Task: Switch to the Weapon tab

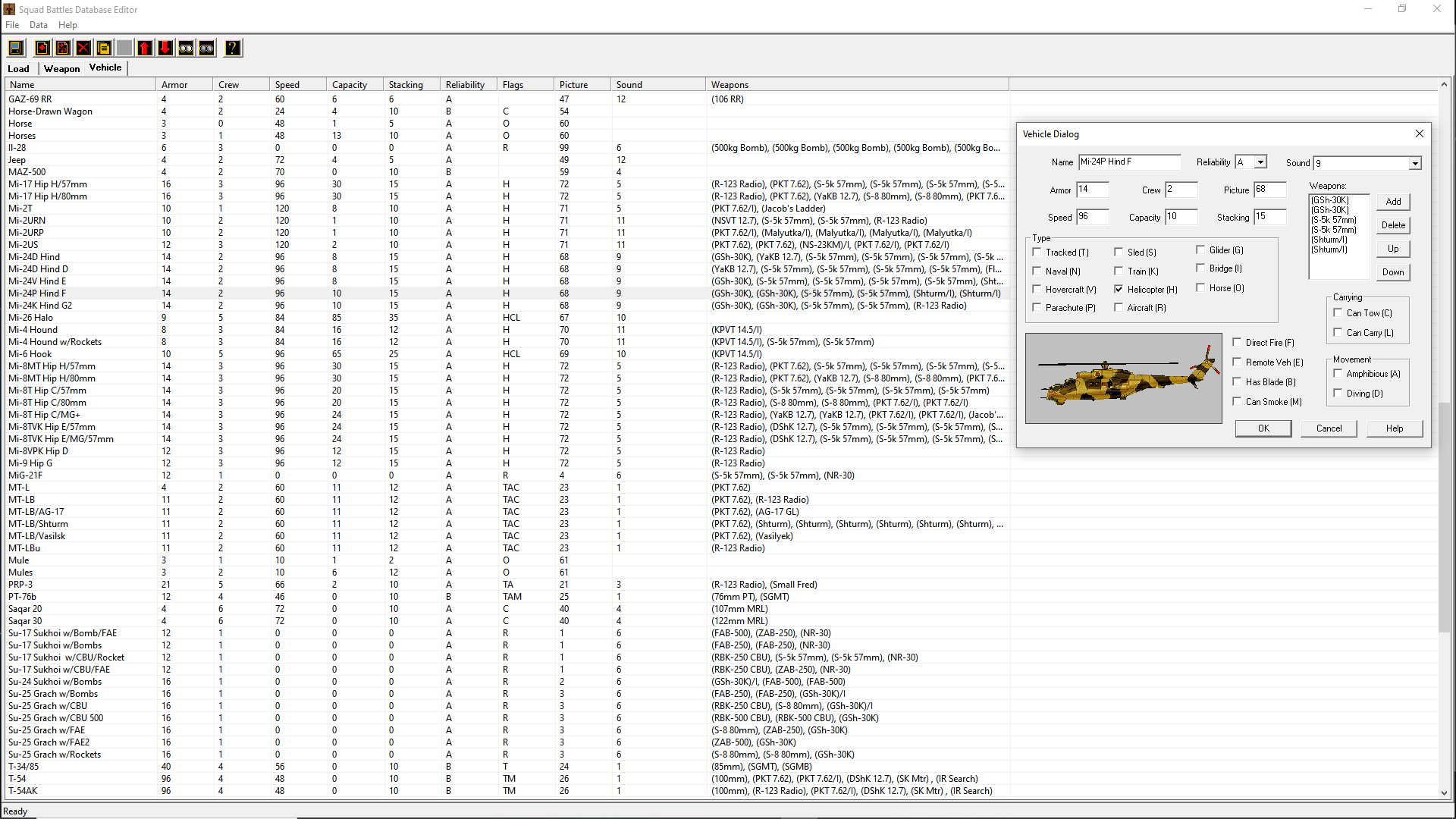Action: 61,68
